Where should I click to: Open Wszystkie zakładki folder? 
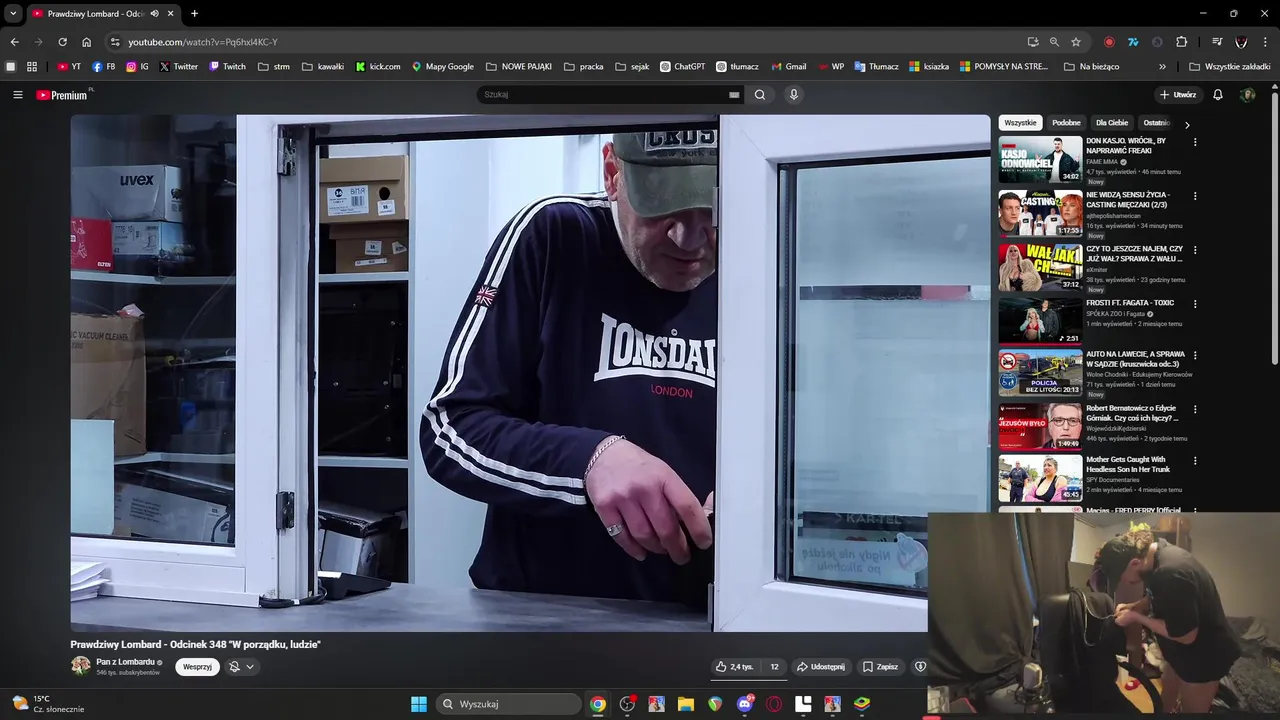point(1229,67)
